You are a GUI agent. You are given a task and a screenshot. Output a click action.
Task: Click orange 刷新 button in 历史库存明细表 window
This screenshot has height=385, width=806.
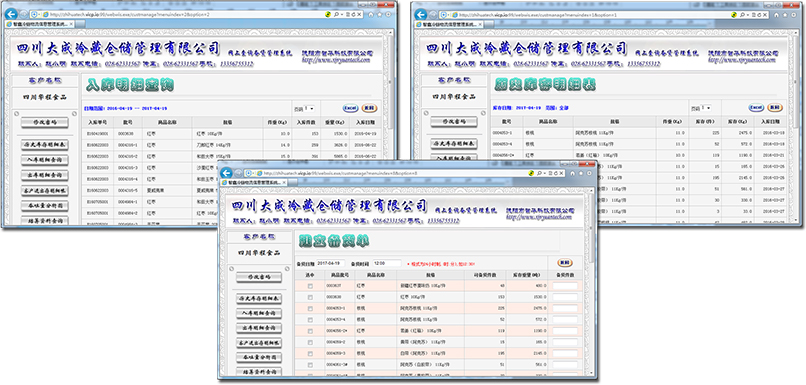(x=775, y=107)
